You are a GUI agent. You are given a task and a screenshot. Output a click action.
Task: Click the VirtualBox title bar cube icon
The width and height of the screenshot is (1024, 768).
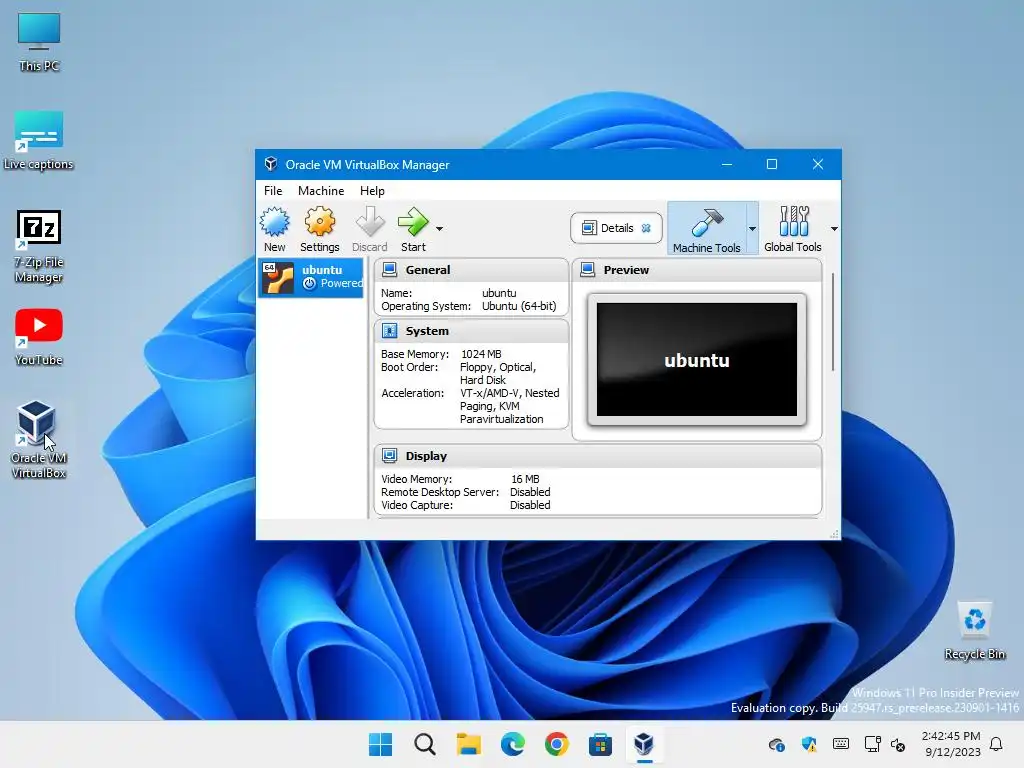270,164
